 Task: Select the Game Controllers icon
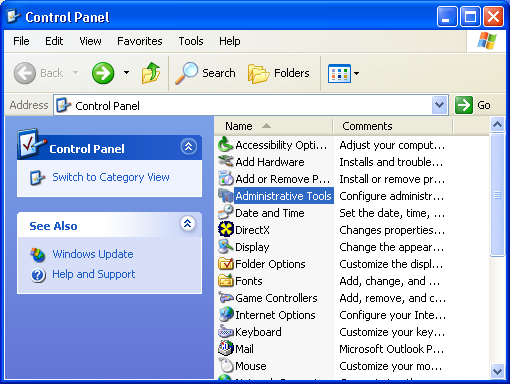[x=226, y=298]
